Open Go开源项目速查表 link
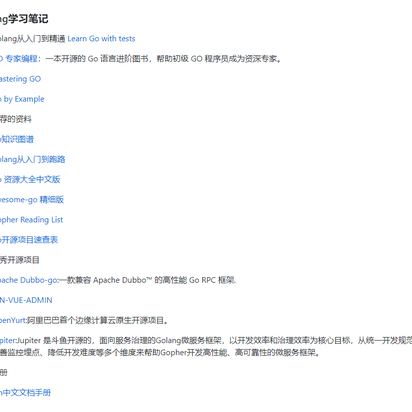Image resolution: width=412 pixels, height=412 pixels. [29, 240]
